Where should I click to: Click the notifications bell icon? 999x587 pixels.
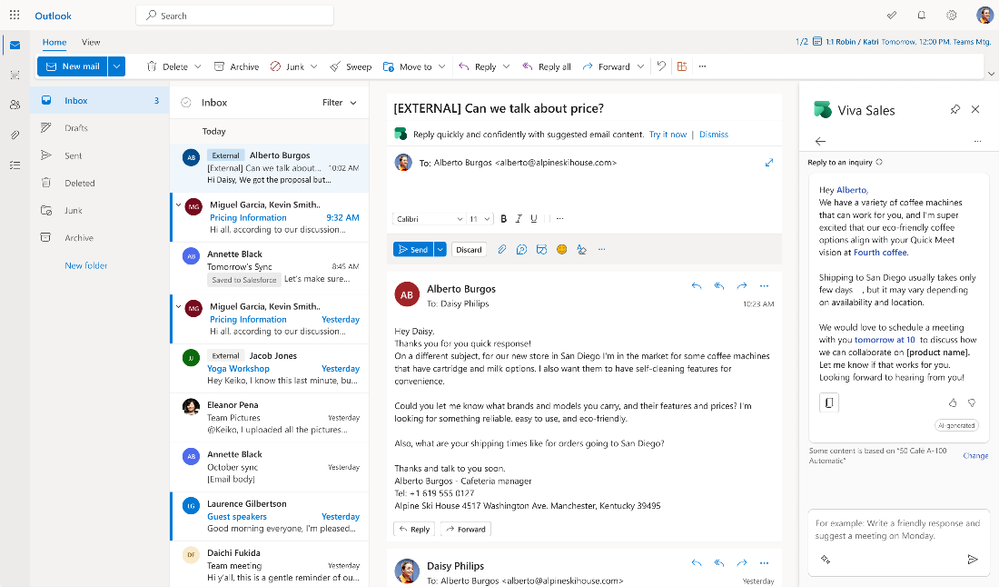921,15
